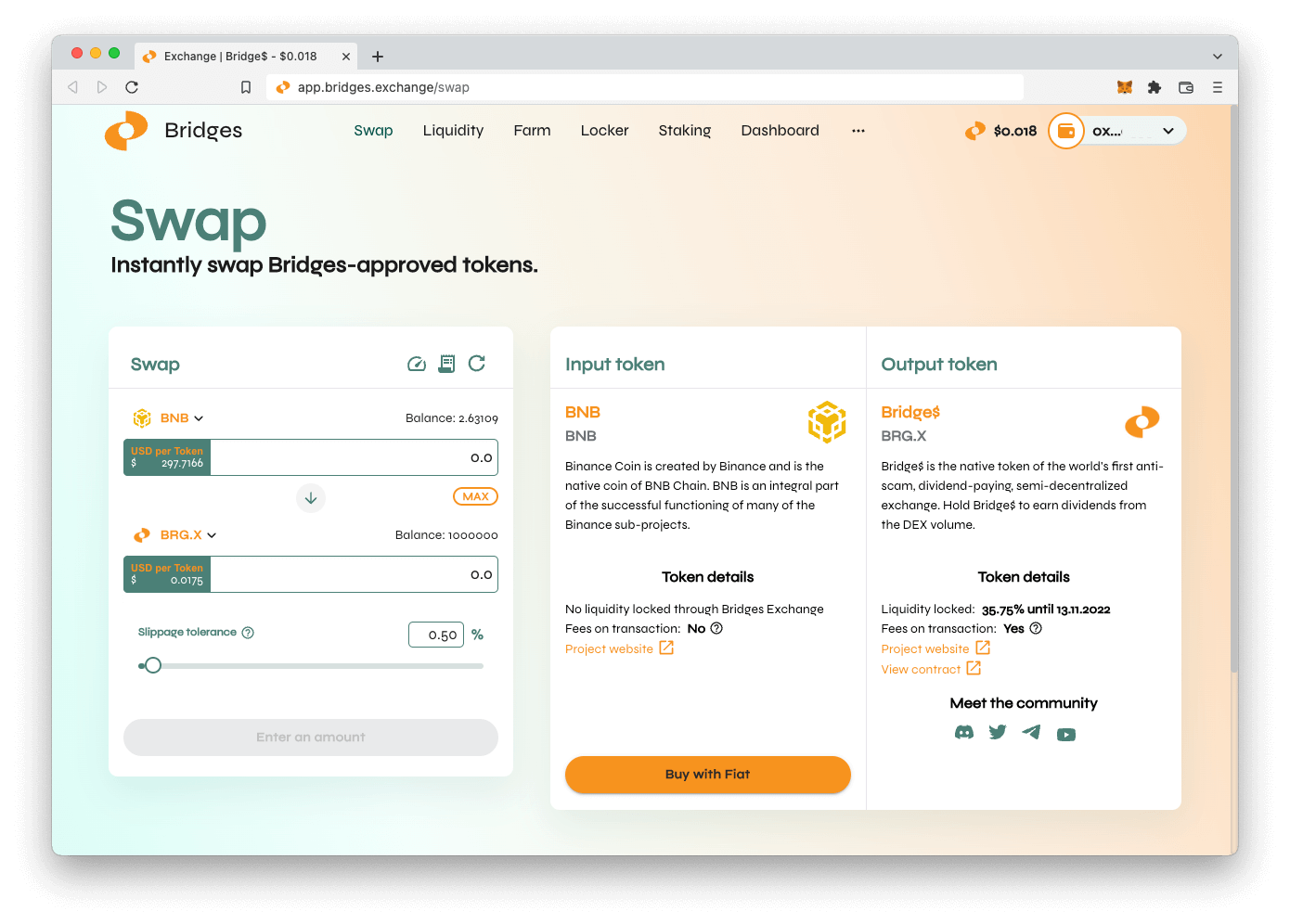Click the slippage percentage input 0.50

click(436, 635)
